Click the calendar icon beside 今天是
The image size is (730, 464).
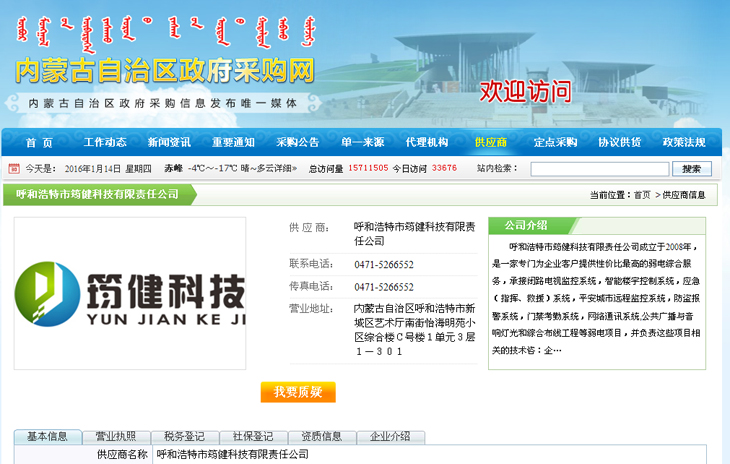[14, 168]
